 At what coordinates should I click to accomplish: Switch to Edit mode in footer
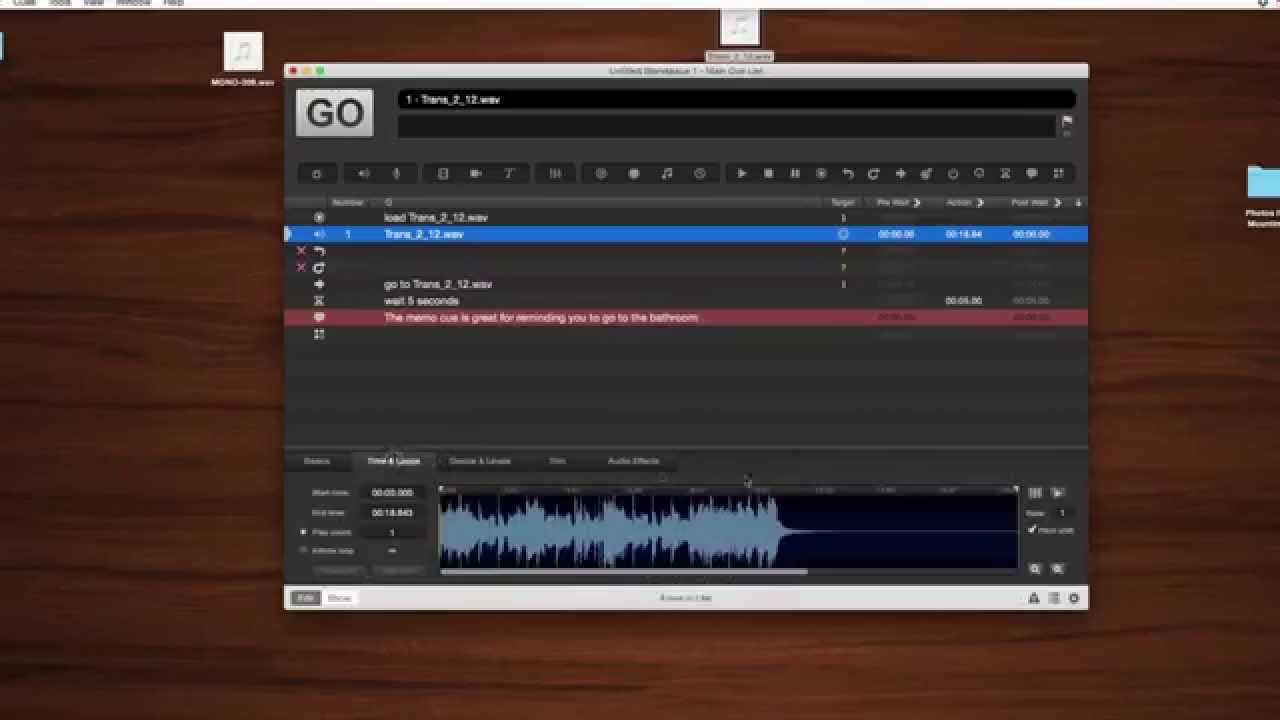[305, 598]
